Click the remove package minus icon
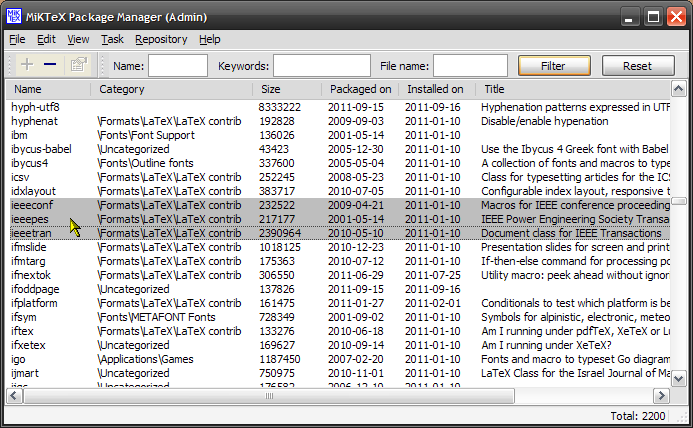 point(50,65)
